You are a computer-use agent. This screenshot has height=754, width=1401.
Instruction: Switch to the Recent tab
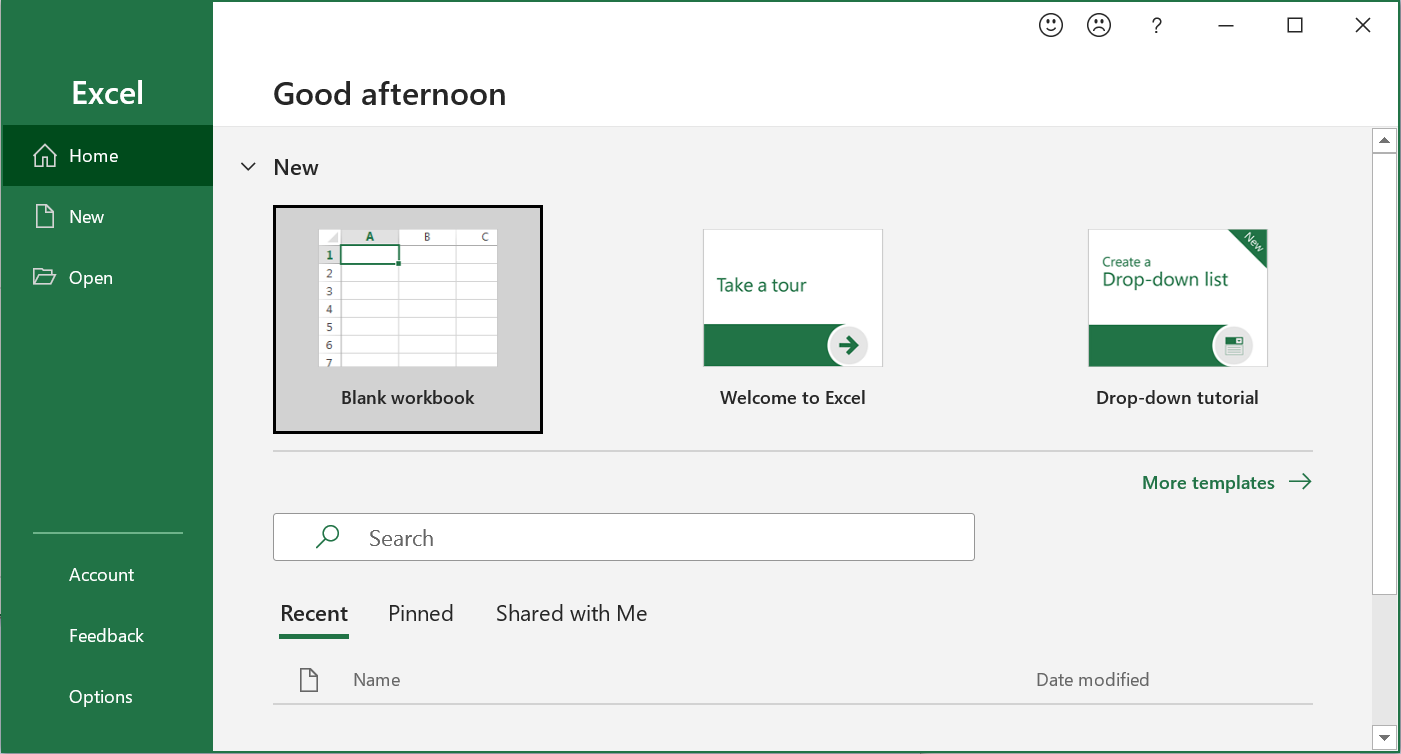[x=314, y=614]
